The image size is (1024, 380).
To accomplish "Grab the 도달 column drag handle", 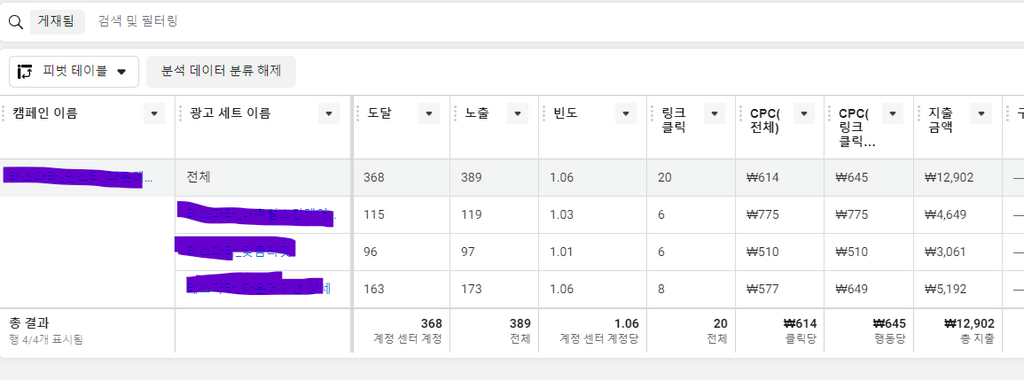I will pos(359,114).
